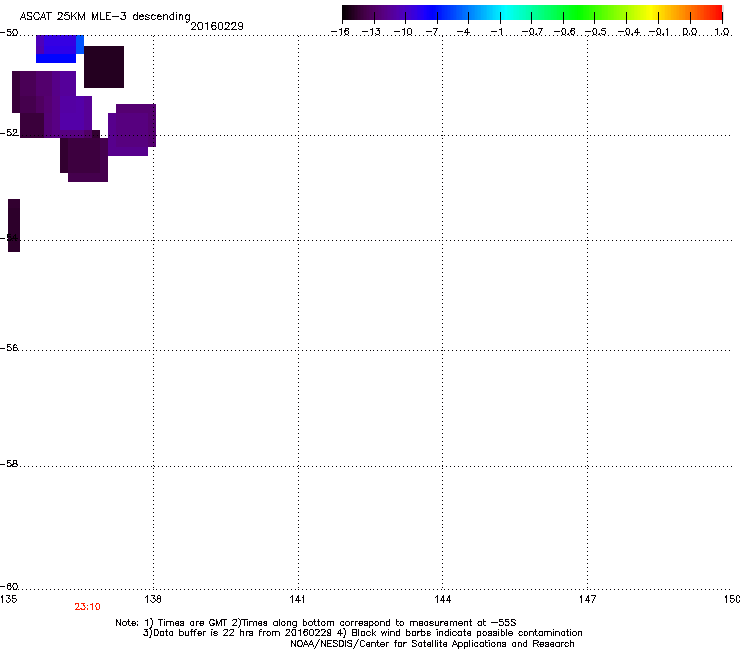This screenshot has height=650, width=740.
Task: Click the color scale label 1.0
Action: pyautogui.click(x=722, y=32)
